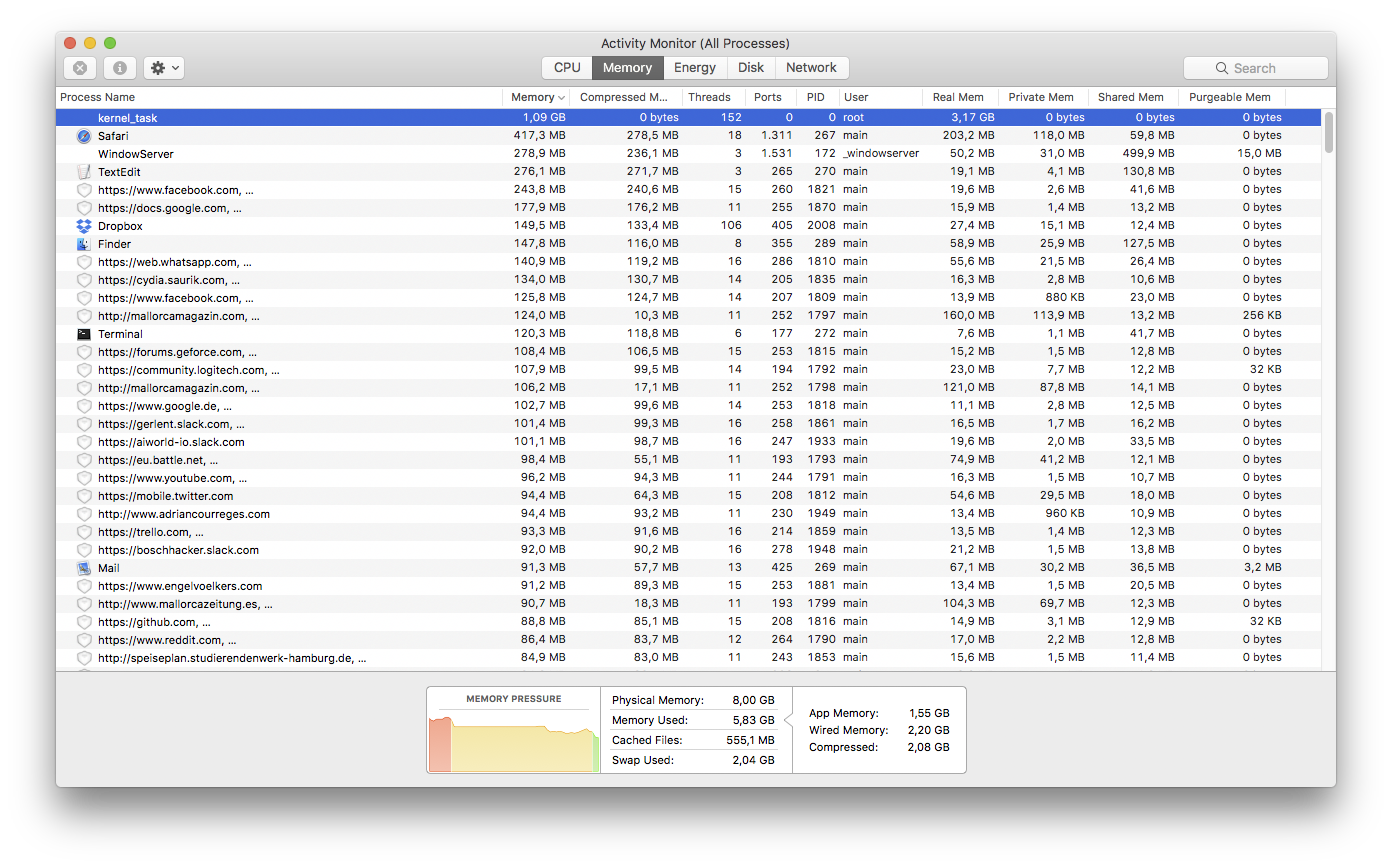
Task: Click the shield icon beside docs.google.com
Action: point(84,208)
